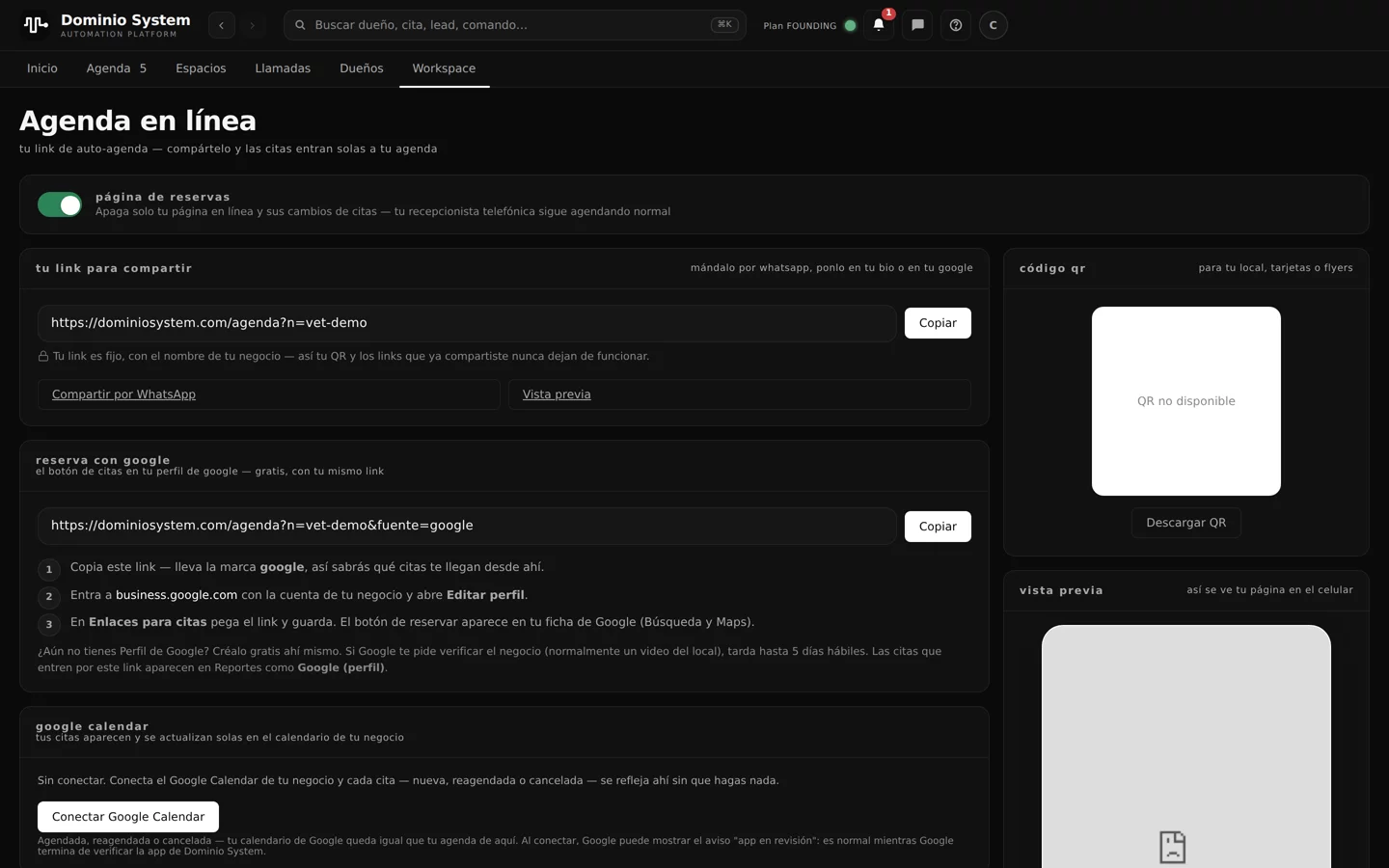Viewport: 1389px width, 868px height.
Task: Click the red notification count badge
Action: (x=888, y=14)
